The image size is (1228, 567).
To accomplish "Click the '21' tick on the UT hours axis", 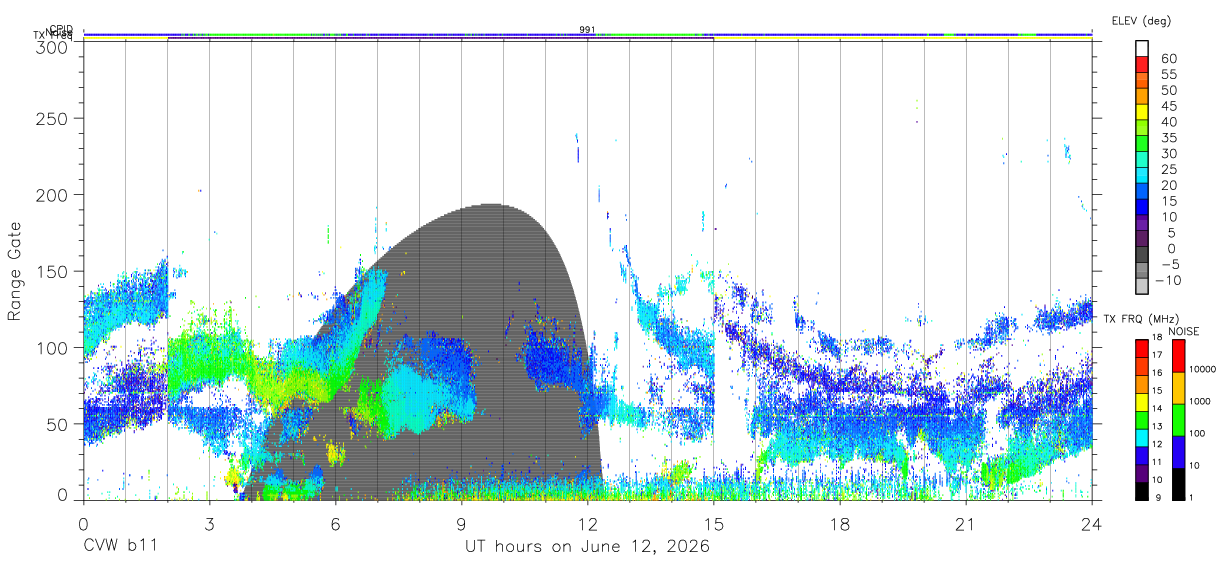I will (966, 523).
